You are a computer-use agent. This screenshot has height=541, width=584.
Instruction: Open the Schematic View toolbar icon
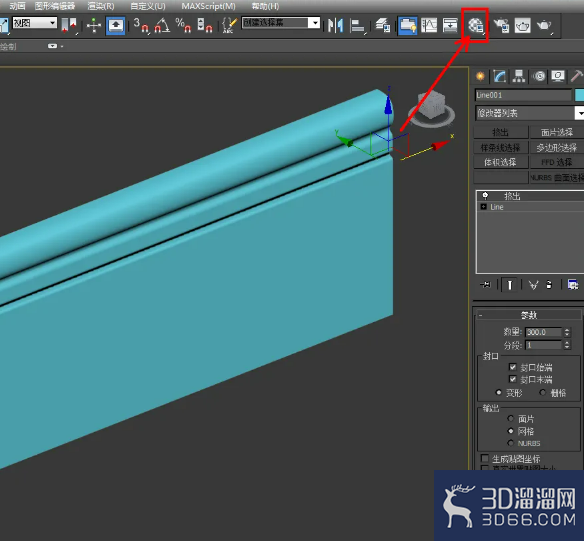coord(450,25)
